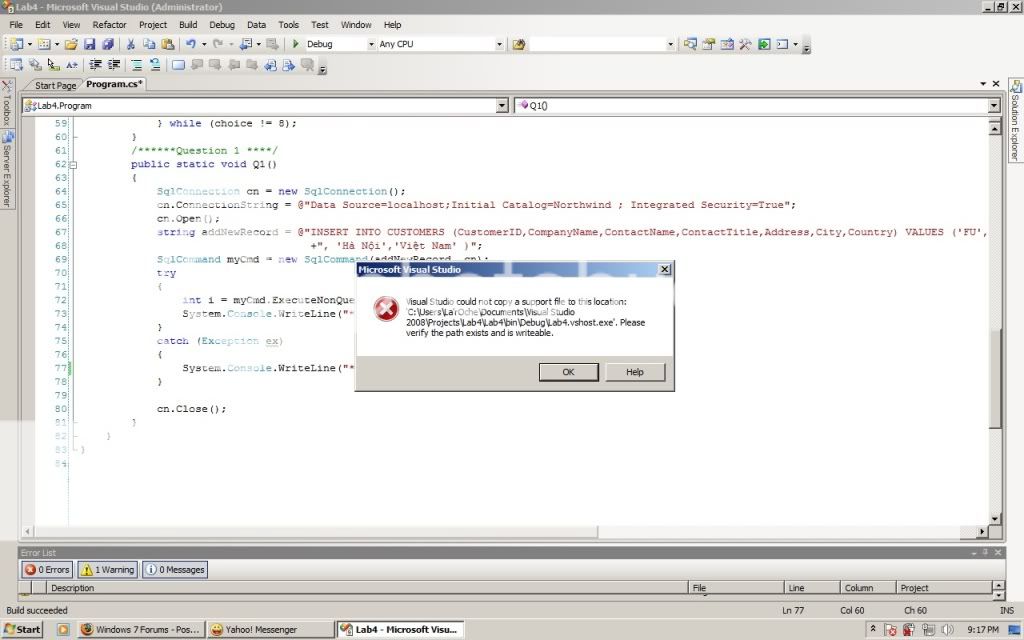Toggle the 1 Warning filter
The width and height of the screenshot is (1024, 640).
[x=107, y=569]
